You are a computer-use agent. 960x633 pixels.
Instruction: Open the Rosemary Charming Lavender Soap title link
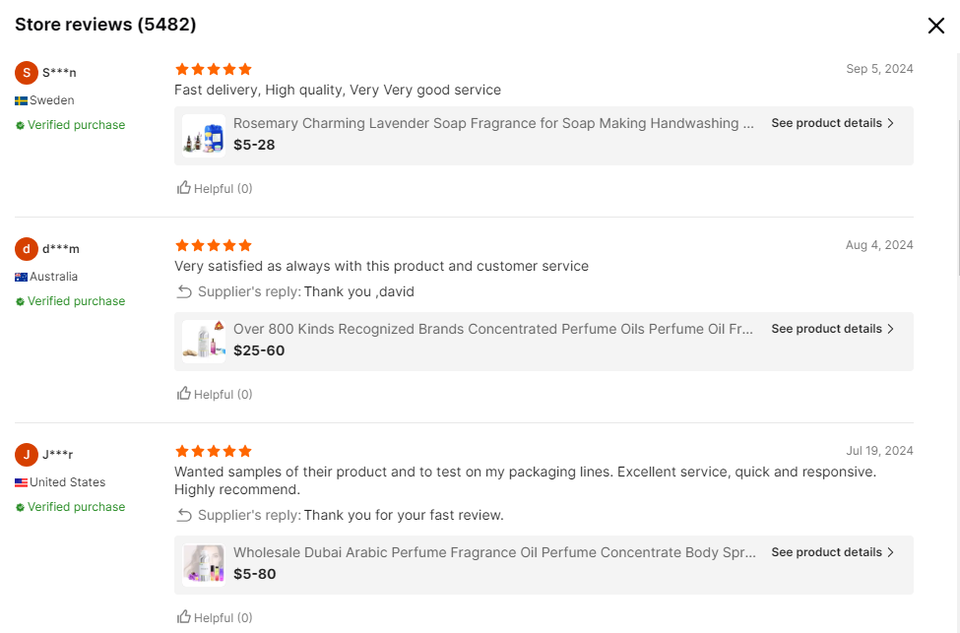coord(493,123)
